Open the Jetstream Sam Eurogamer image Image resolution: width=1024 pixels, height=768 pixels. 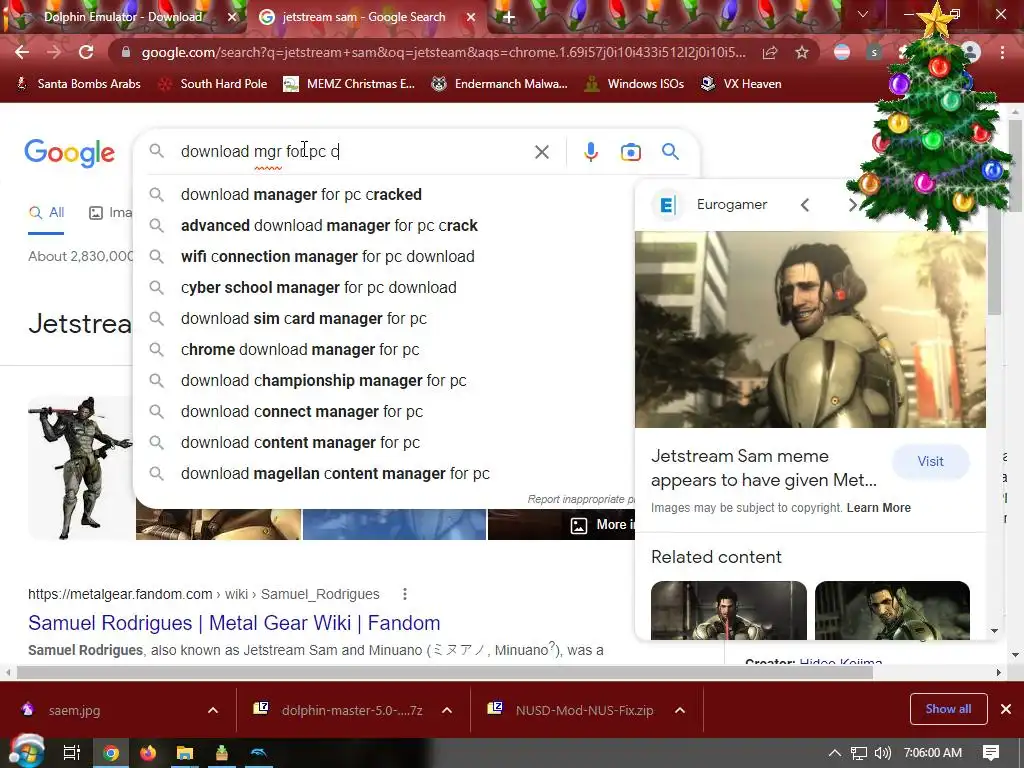point(810,329)
